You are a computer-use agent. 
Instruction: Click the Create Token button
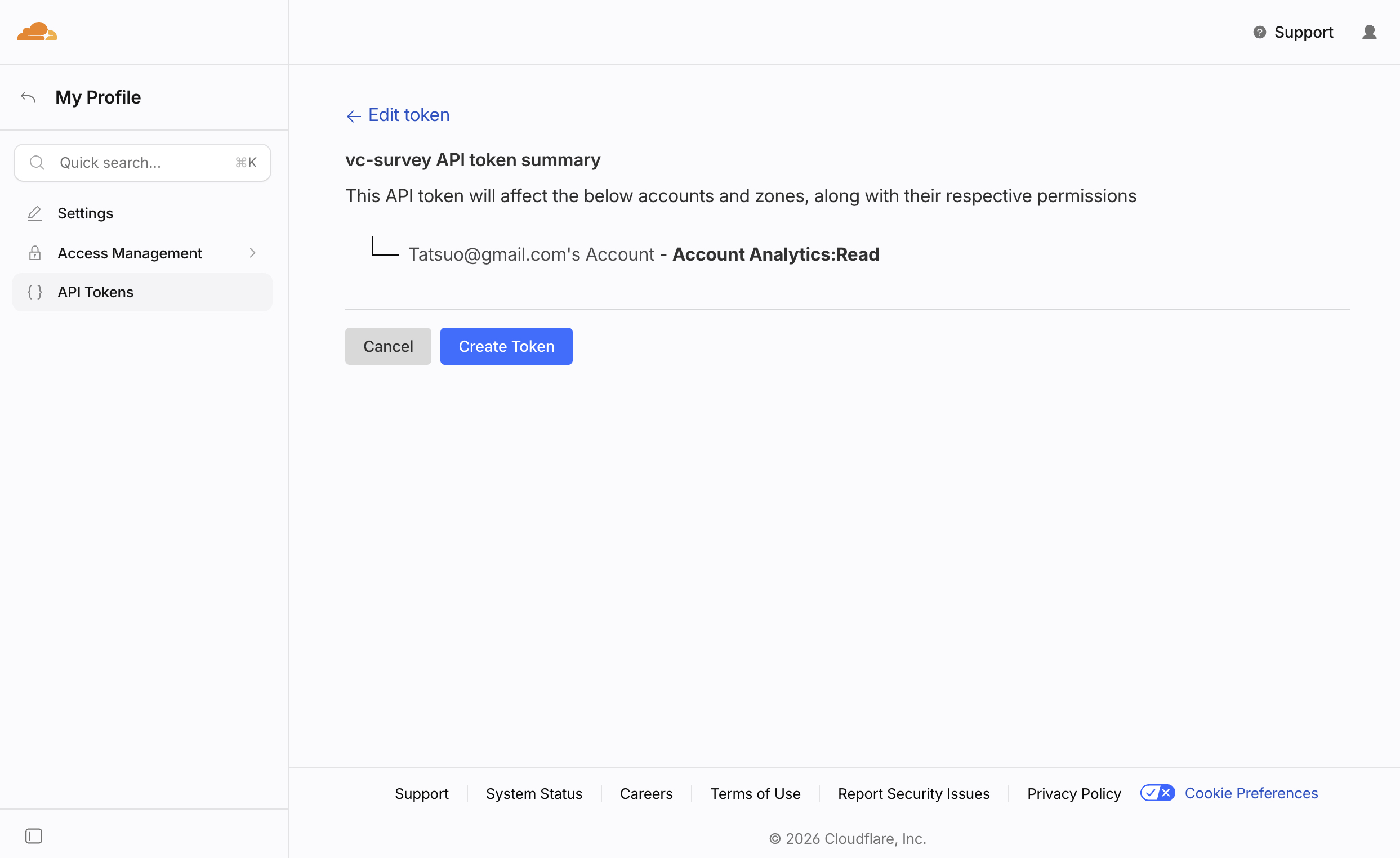click(x=506, y=346)
